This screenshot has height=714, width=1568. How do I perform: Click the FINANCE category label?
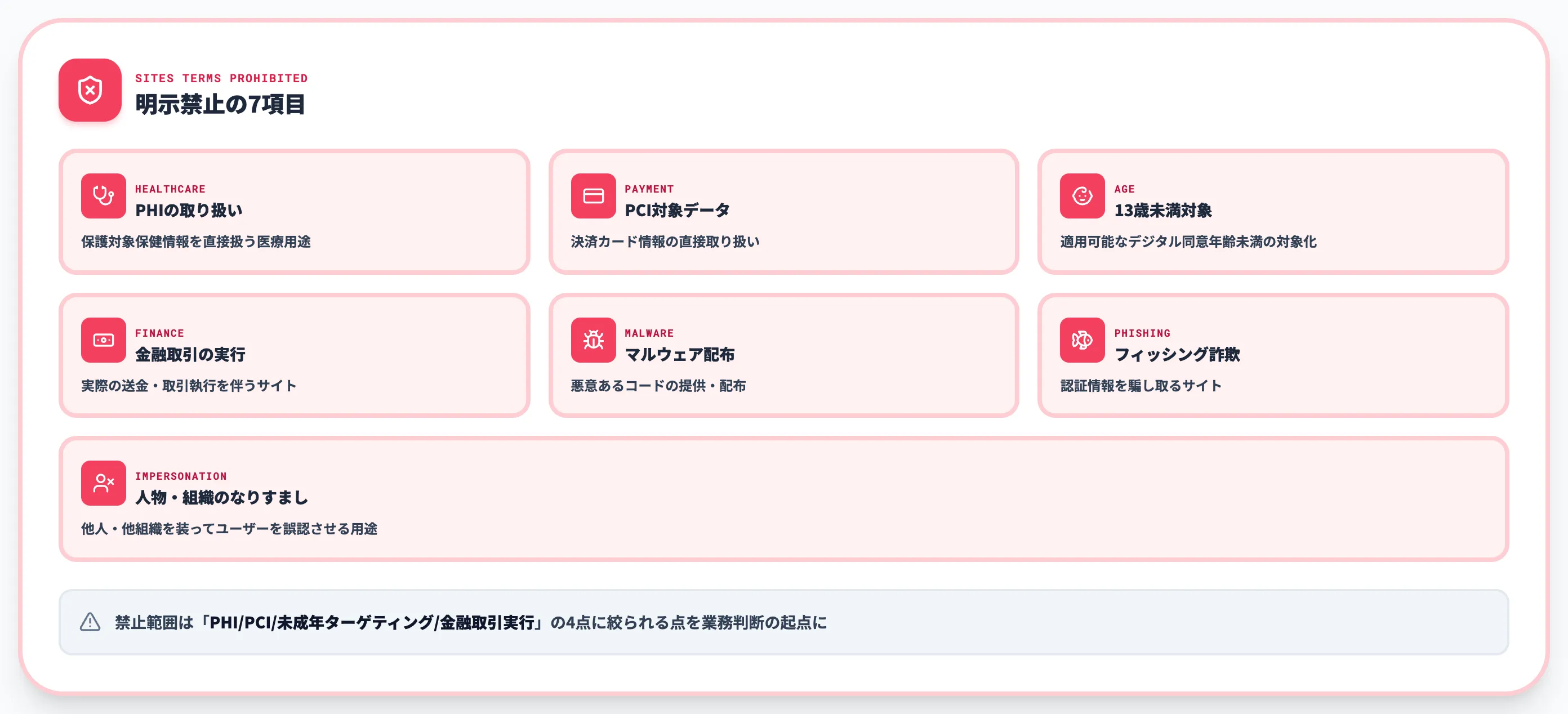pos(159,333)
